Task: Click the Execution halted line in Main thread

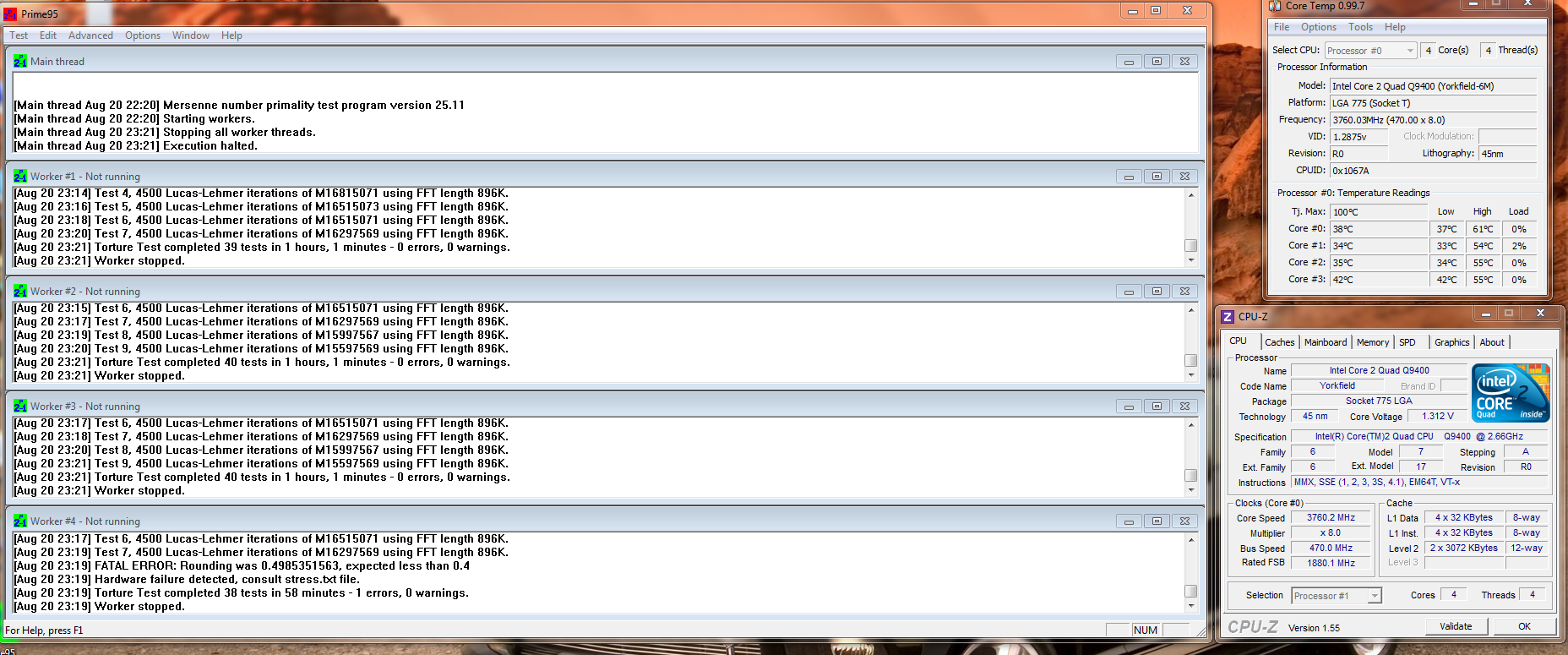Action: [x=136, y=145]
